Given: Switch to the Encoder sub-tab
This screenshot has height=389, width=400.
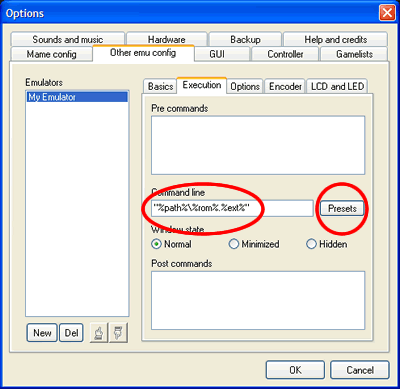Looking at the screenshot, I should (285, 86).
